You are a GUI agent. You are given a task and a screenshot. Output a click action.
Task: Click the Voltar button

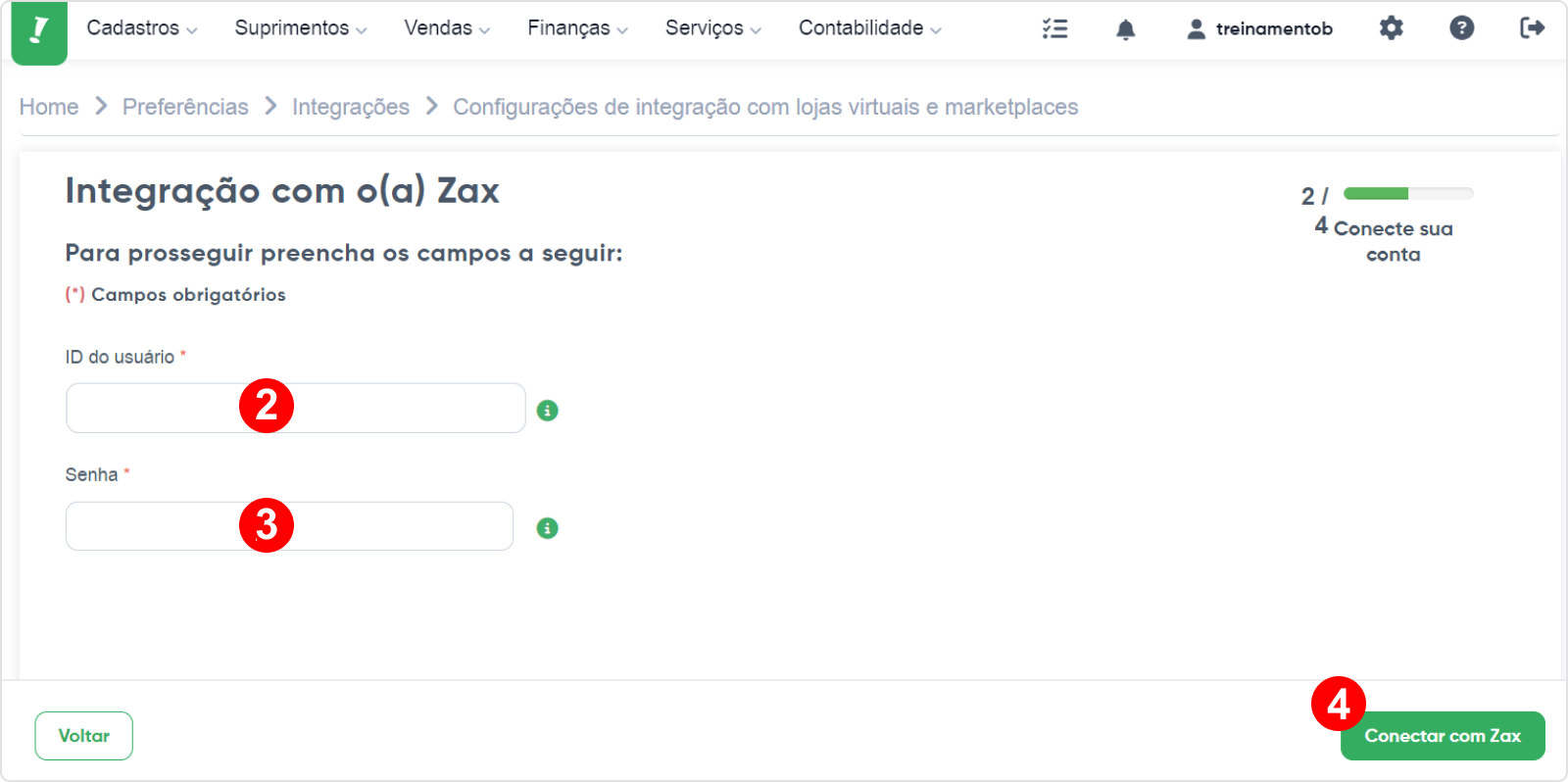coord(84,736)
